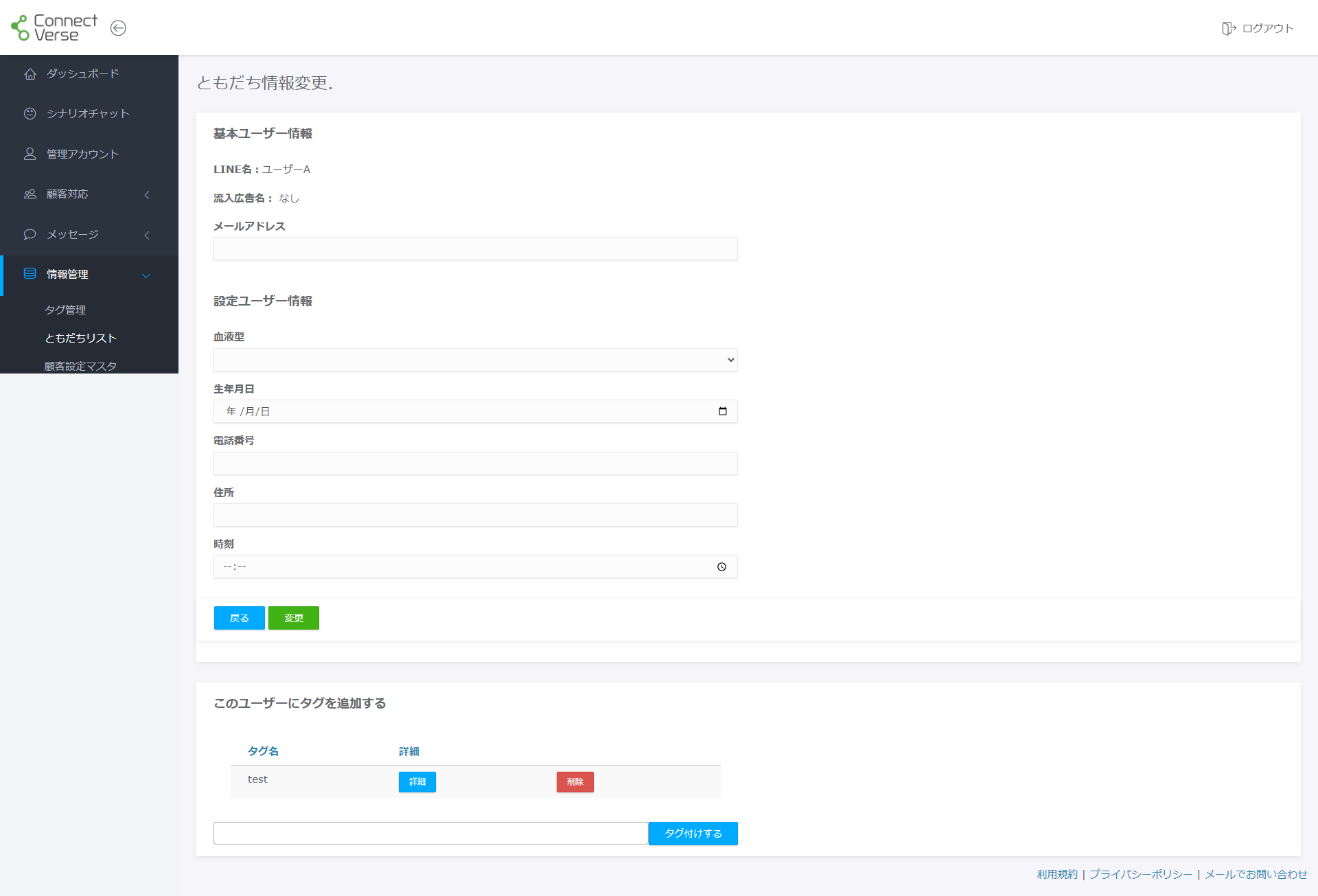This screenshot has height=896, width=1318.
Task: Expand the メッセージ submenu chevron
Action: pyautogui.click(x=147, y=235)
